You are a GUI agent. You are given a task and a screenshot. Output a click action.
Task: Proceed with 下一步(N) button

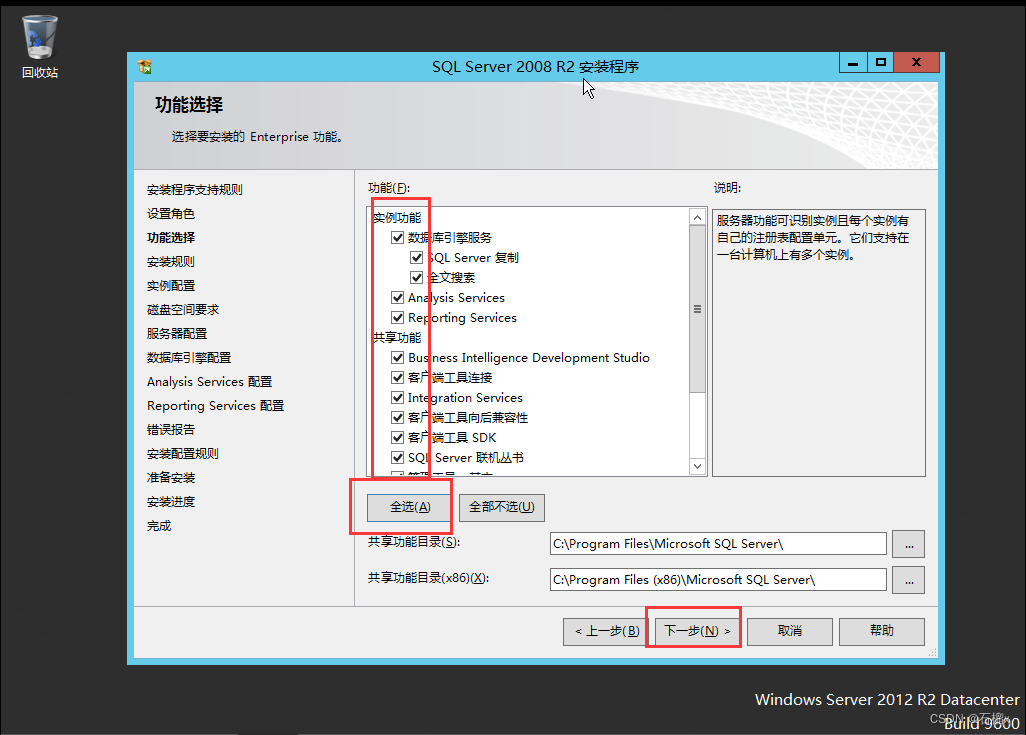698,631
